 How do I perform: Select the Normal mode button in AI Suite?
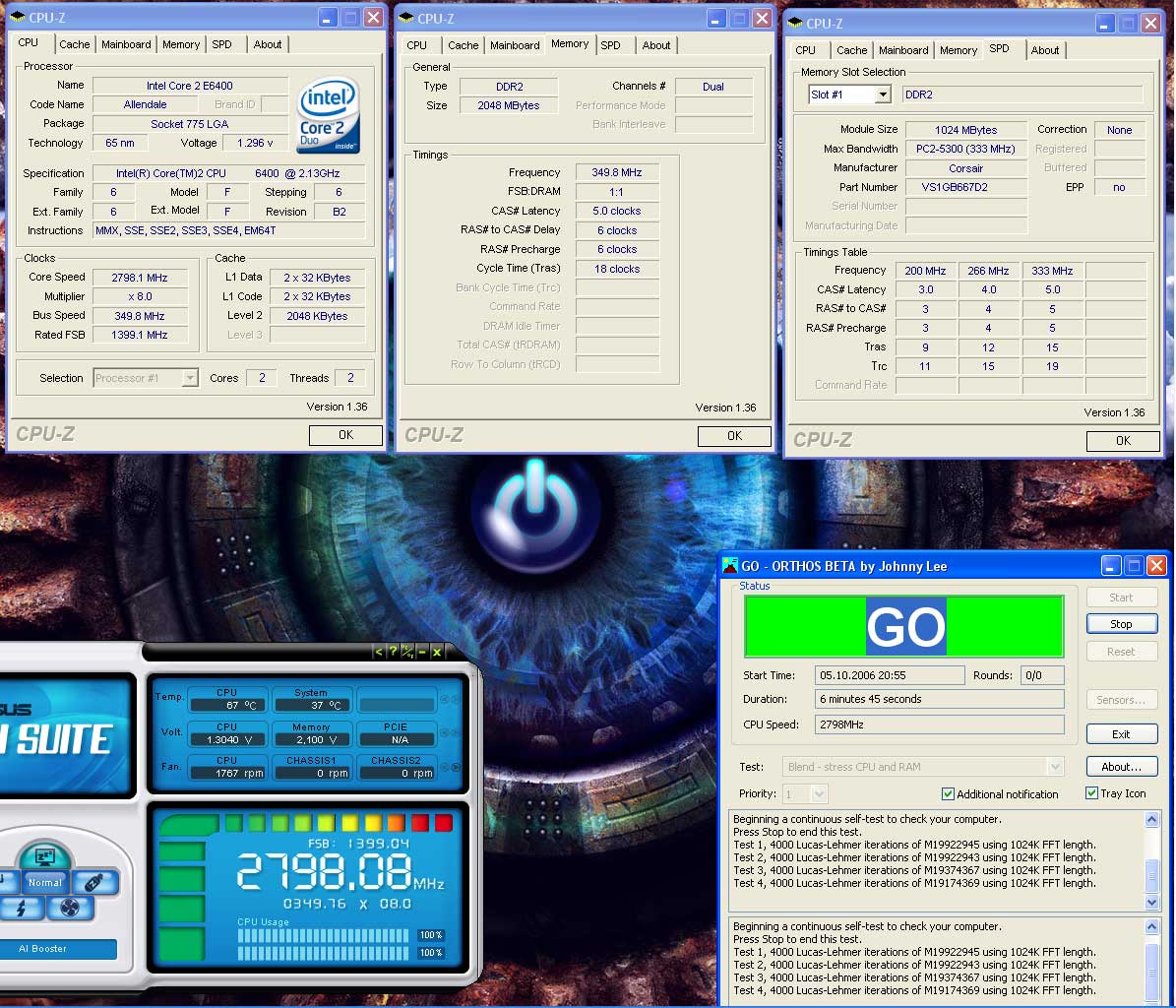click(45, 883)
